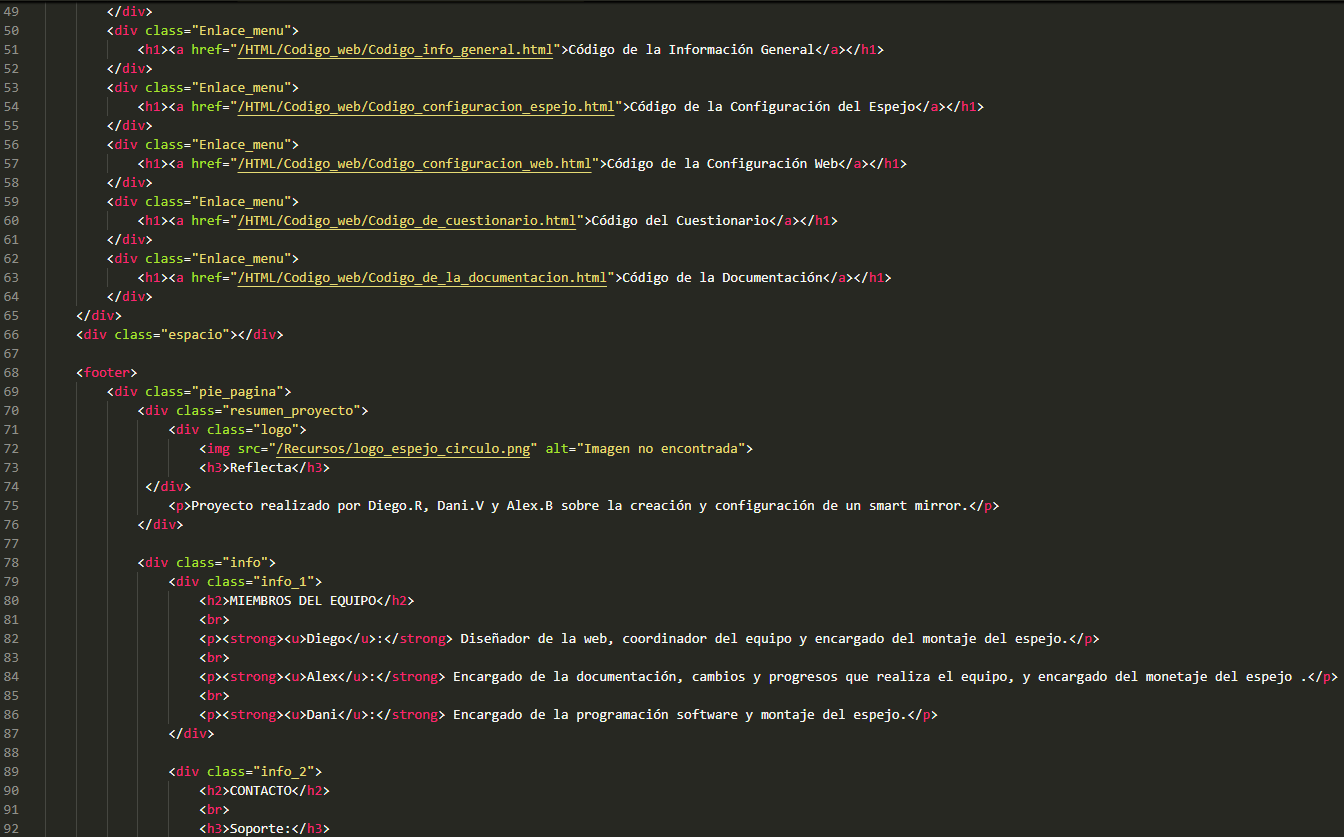
Task: Click line number 62 in the gutter
Action: click(11, 259)
